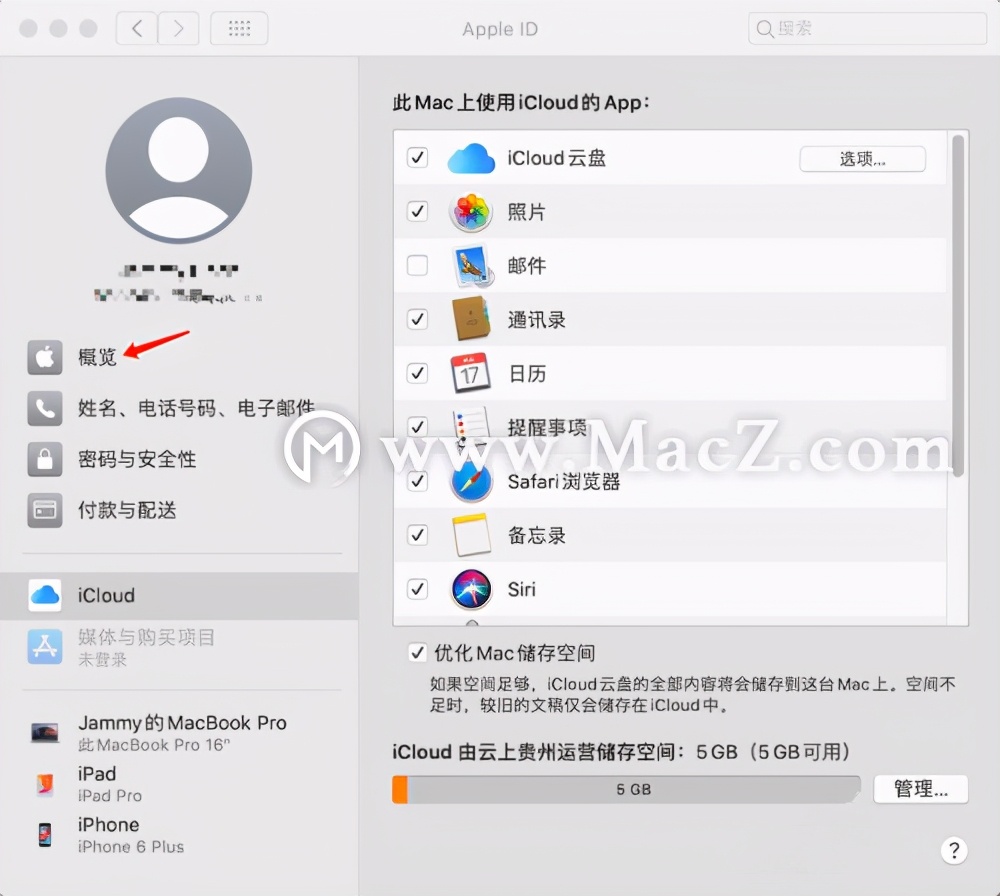The width and height of the screenshot is (1000, 896).
Task: Select the Mail app icon
Action: (x=470, y=266)
